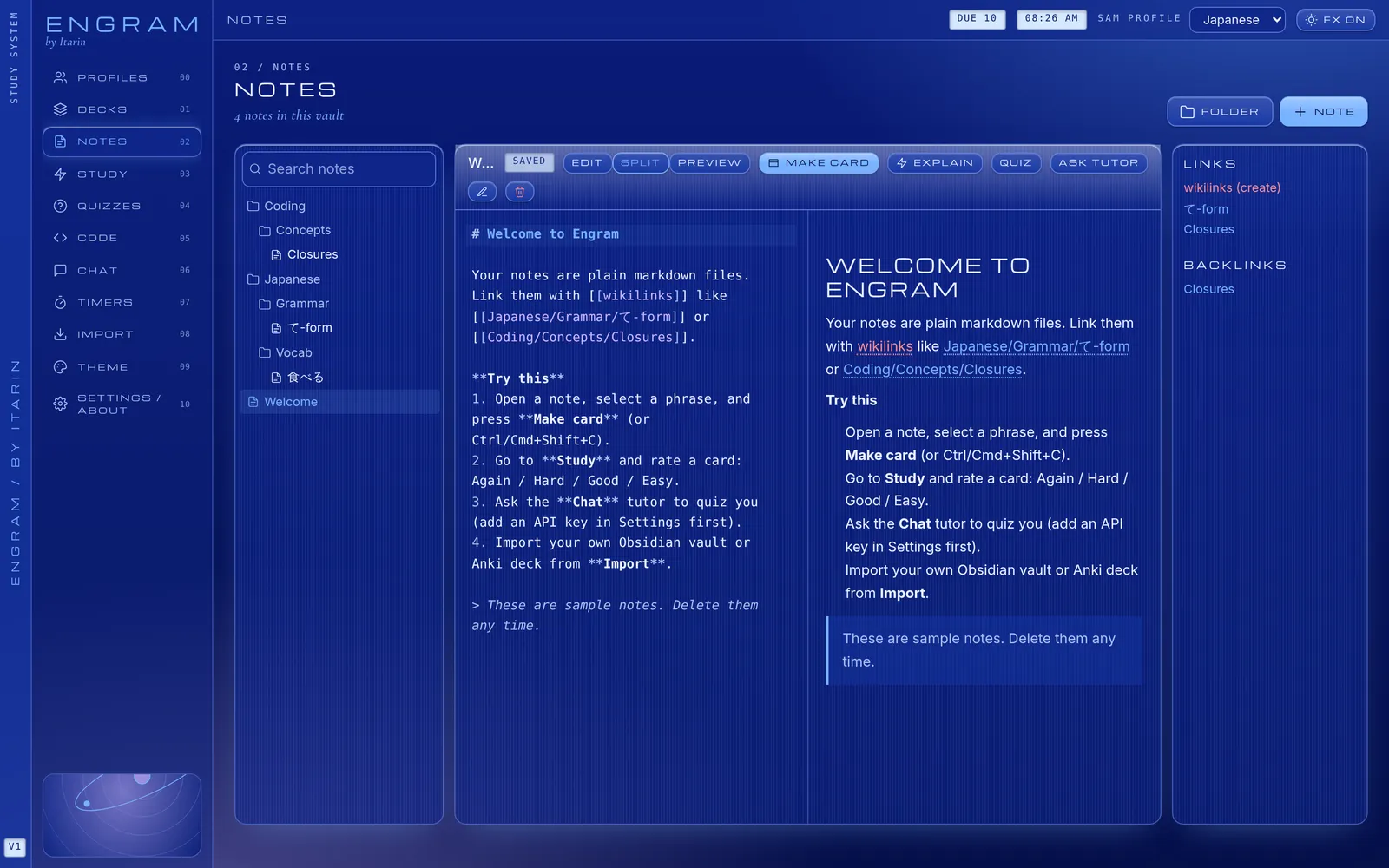Click the Theme palette icon
The height and width of the screenshot is (868, 1389).
60,366
